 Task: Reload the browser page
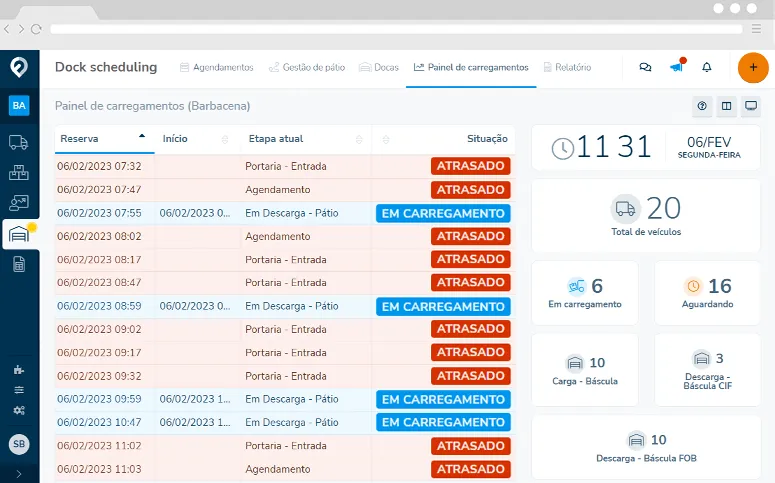coord(36,29)
